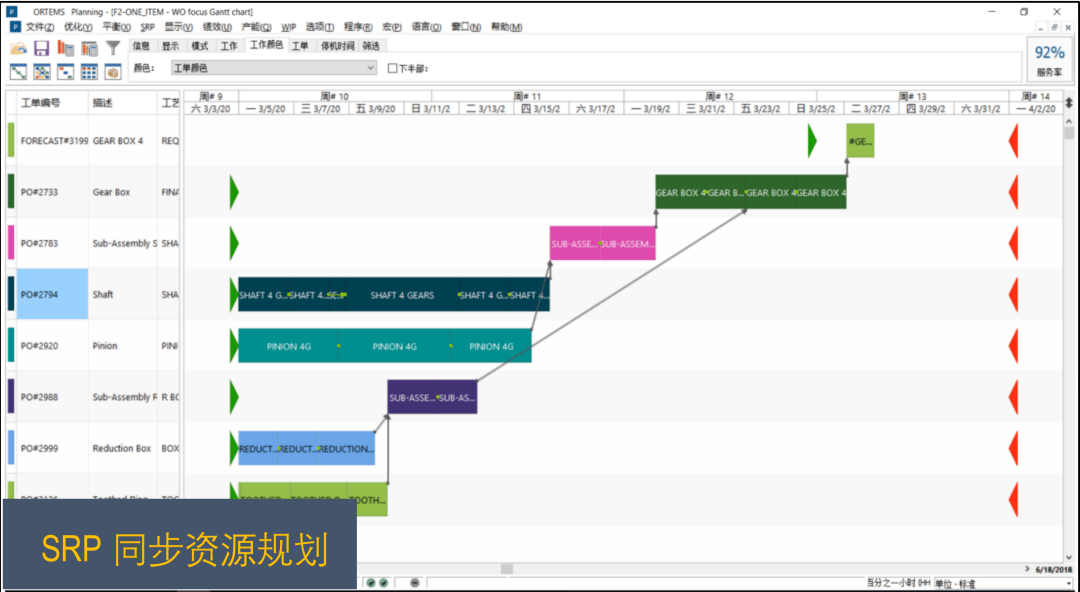The image size is (1080, 592).
Task: Open the WIP menu
Action: coord(289,27)
